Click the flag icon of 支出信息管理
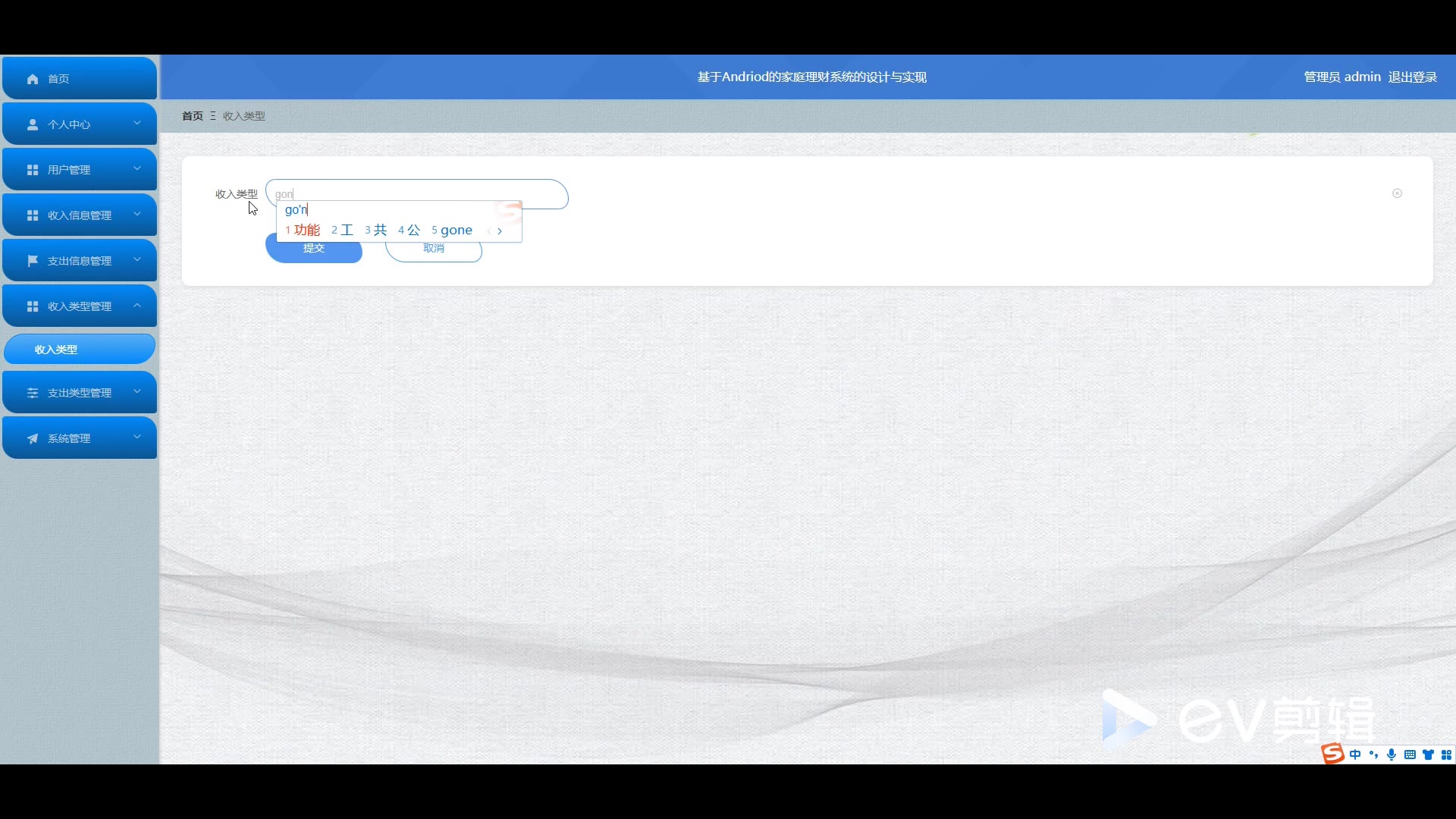The width and height of the screenshot is (1456, 819). 33,261
